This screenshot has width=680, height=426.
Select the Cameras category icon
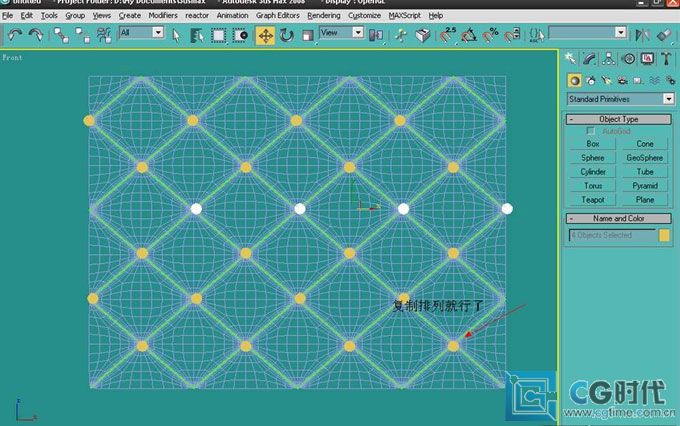pos(622,80)
